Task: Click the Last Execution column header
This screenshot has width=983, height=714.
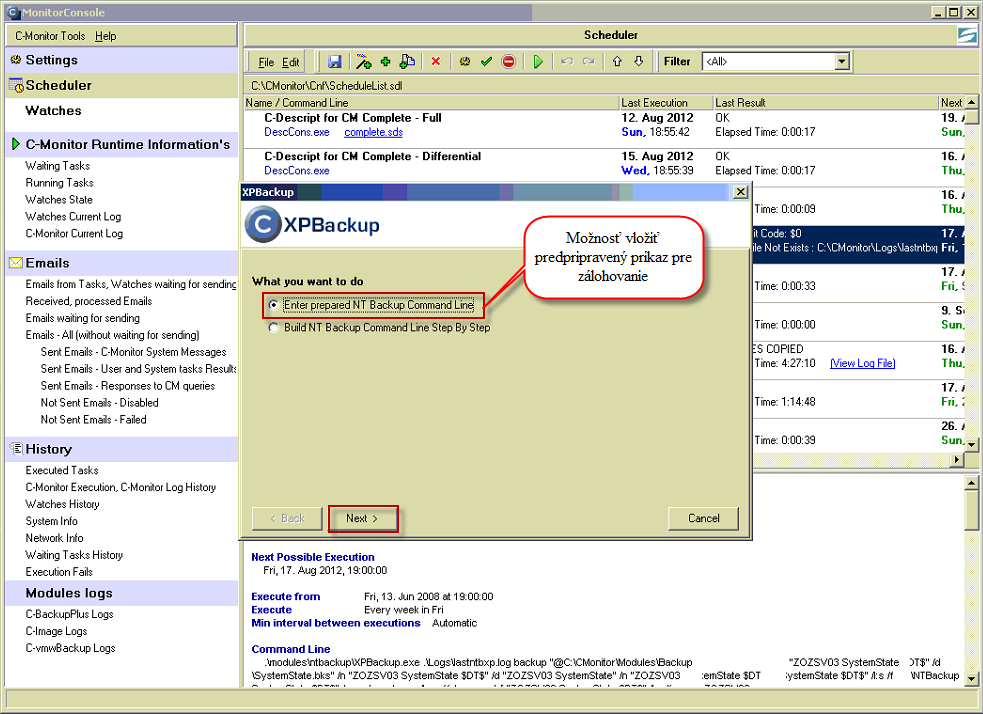Action: tap(666, 103)
